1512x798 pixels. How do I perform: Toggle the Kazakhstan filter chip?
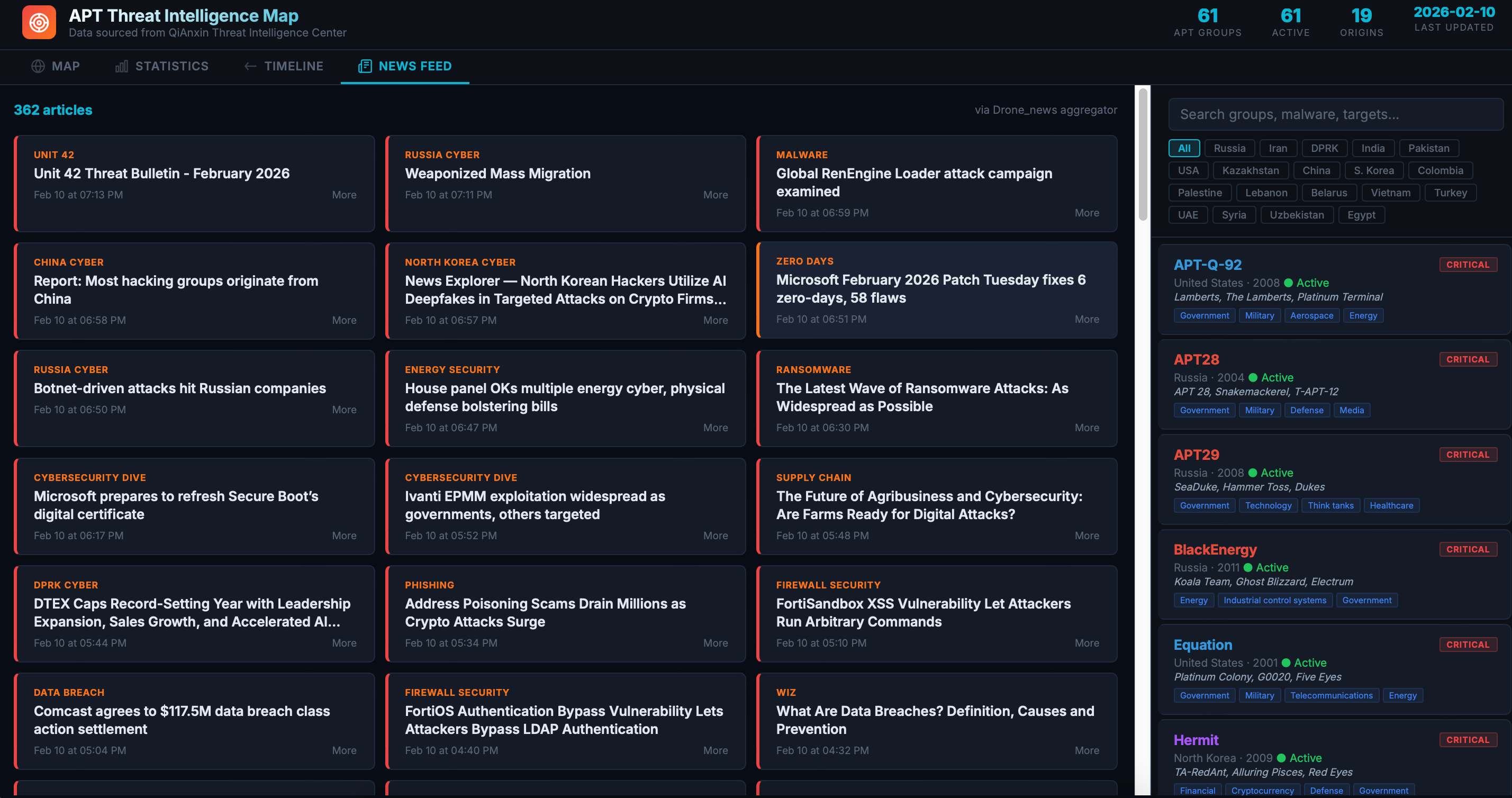1250,171
